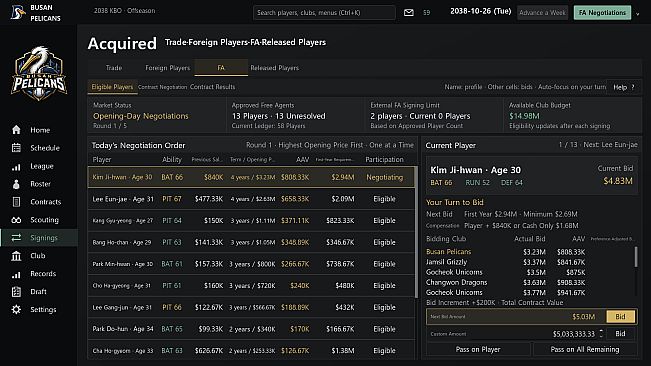Click the Bid button beside Custom Amount

(620, 334)
